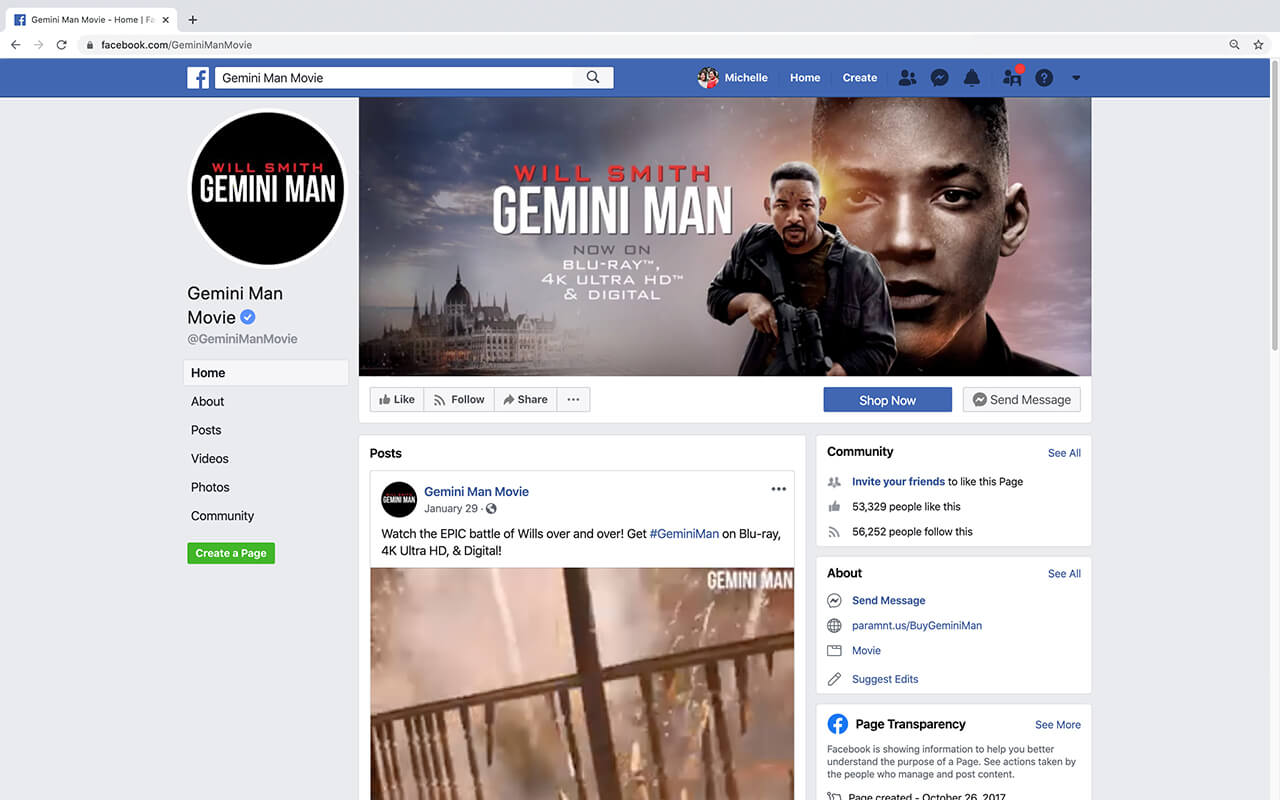The image size is (1280, 800).
Task: Select Home in the page sidebar
Action: pyautogui.click(x=266, y=373)
